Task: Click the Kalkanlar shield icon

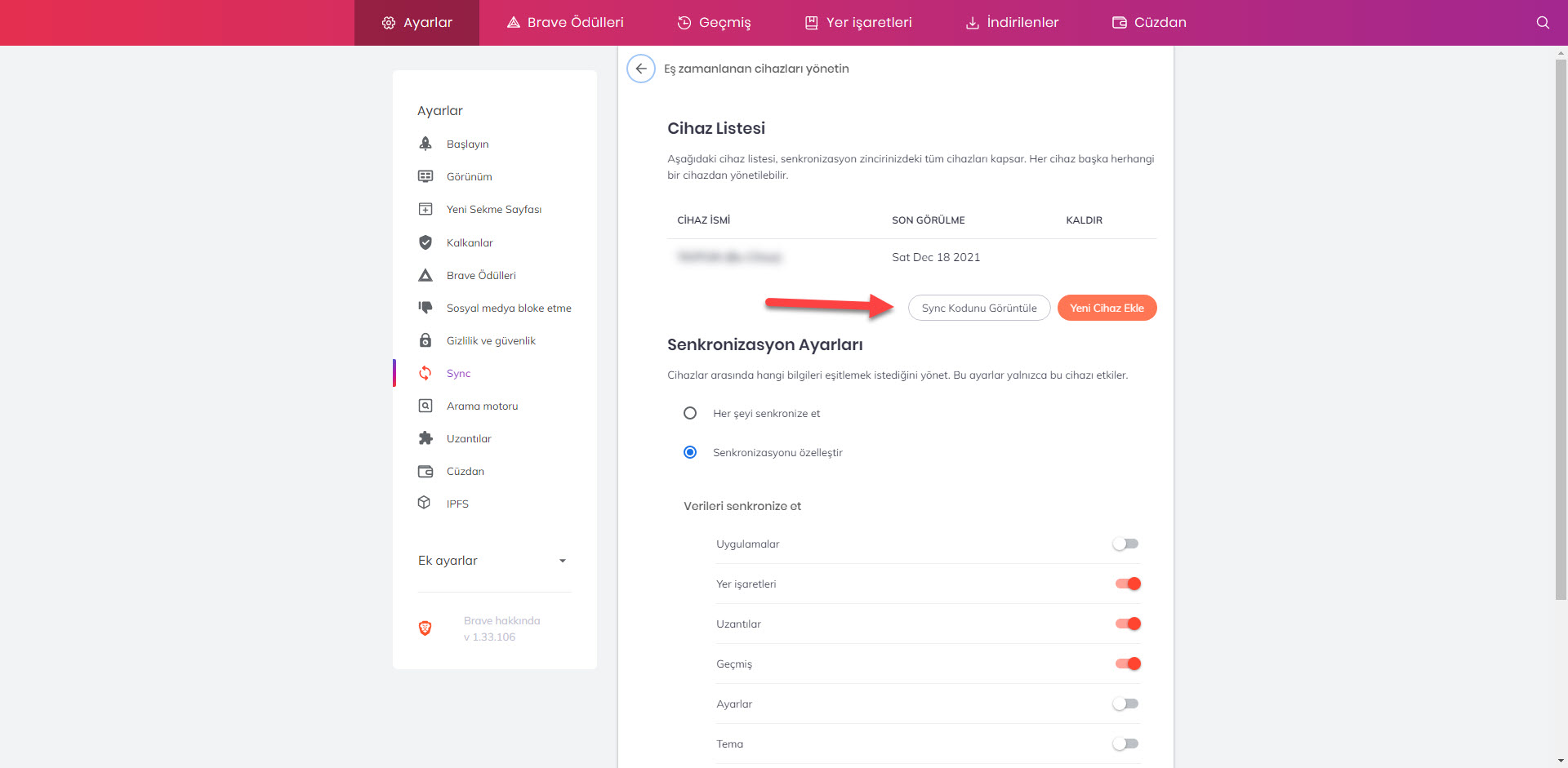Action: pos(425,242)
